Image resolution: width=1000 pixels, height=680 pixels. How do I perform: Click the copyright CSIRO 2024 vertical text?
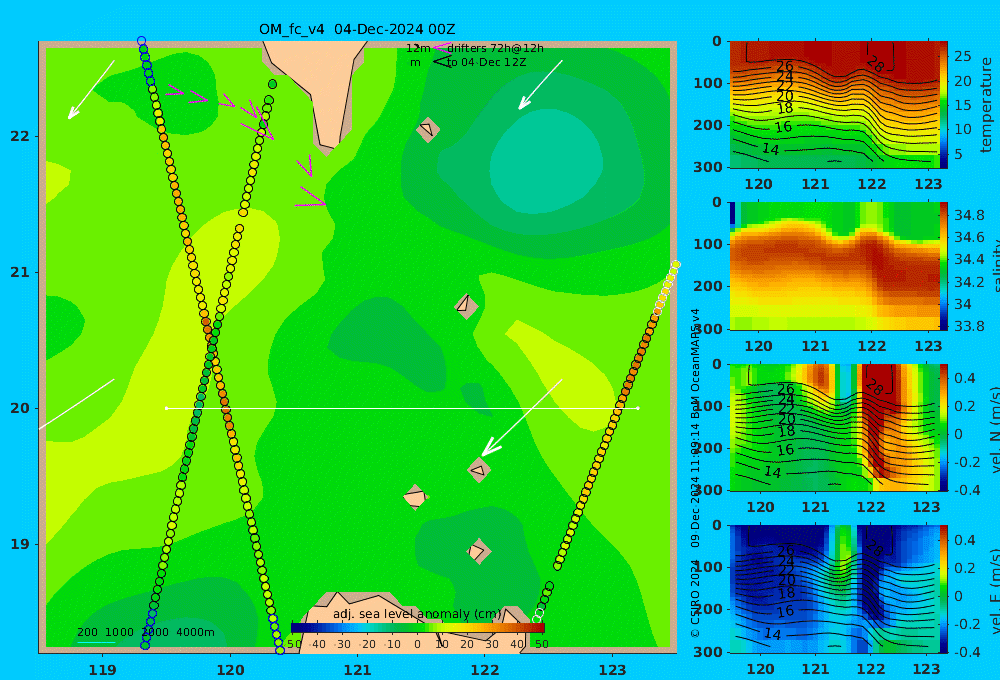[x=695, y=598]
